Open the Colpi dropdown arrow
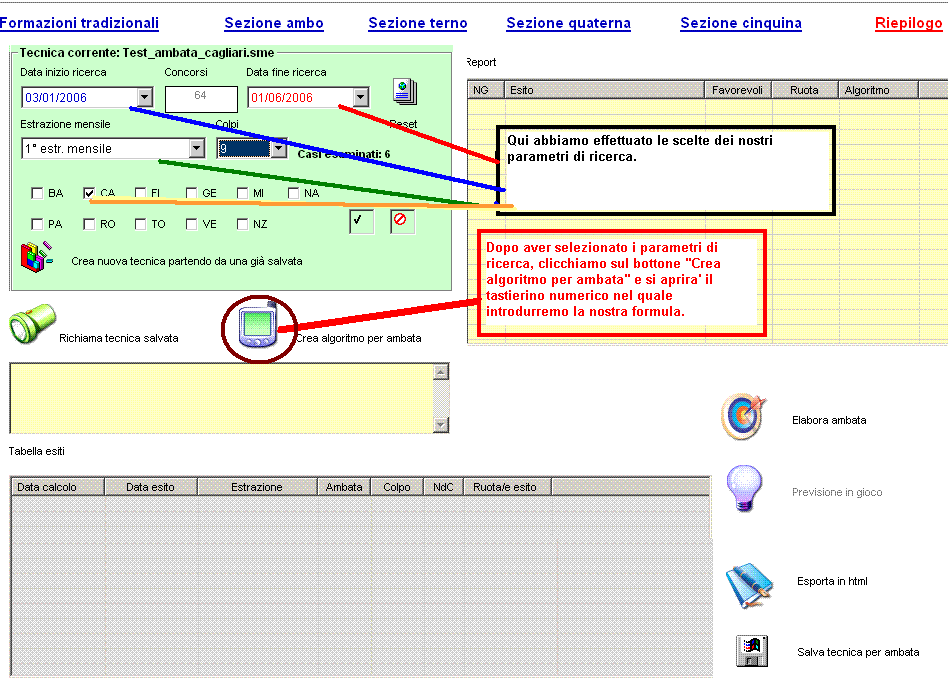The width and height of the screenshot is (950, 678). click(279, 148)
